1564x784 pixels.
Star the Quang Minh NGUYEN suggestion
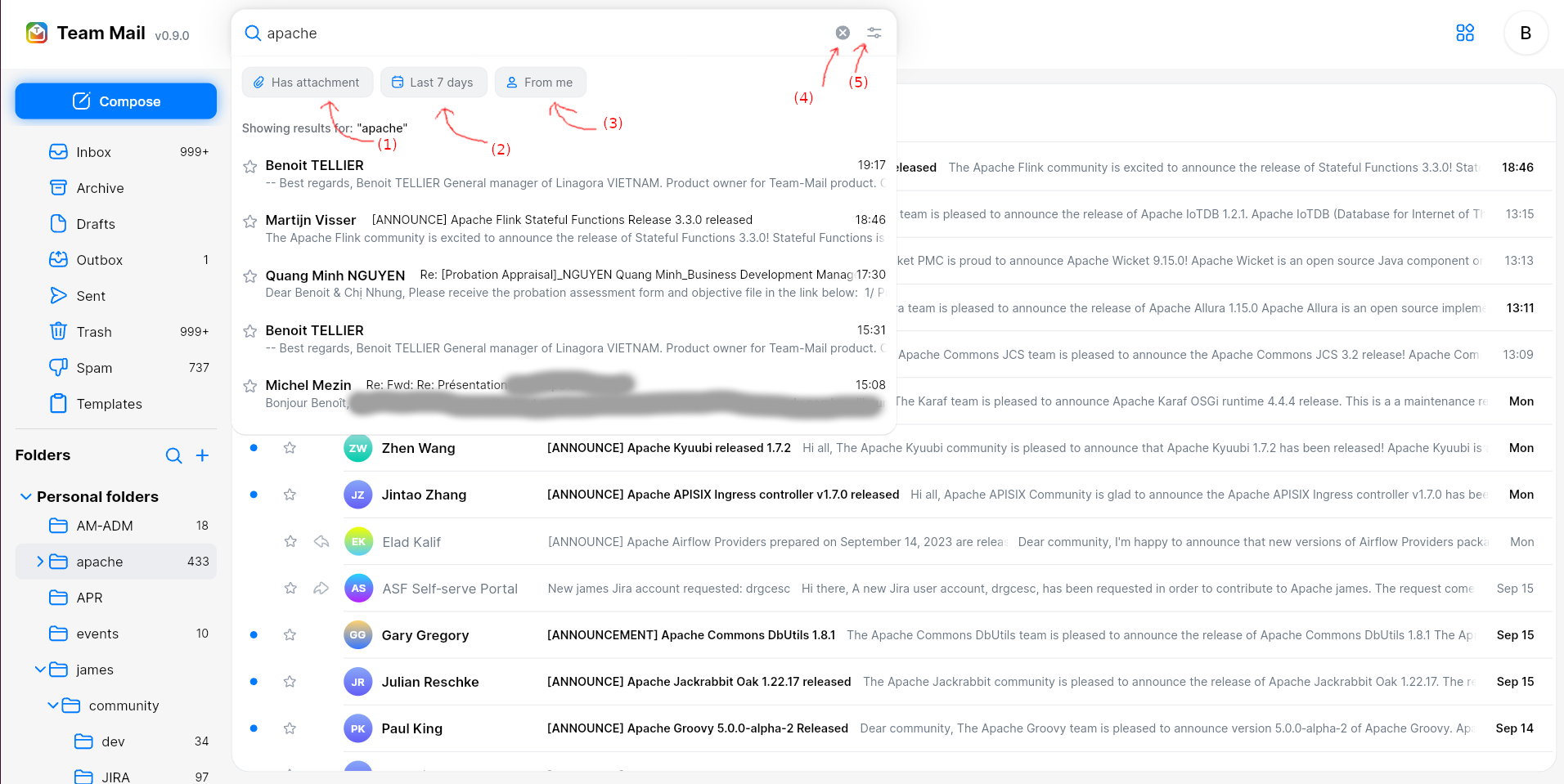[250, 276]
